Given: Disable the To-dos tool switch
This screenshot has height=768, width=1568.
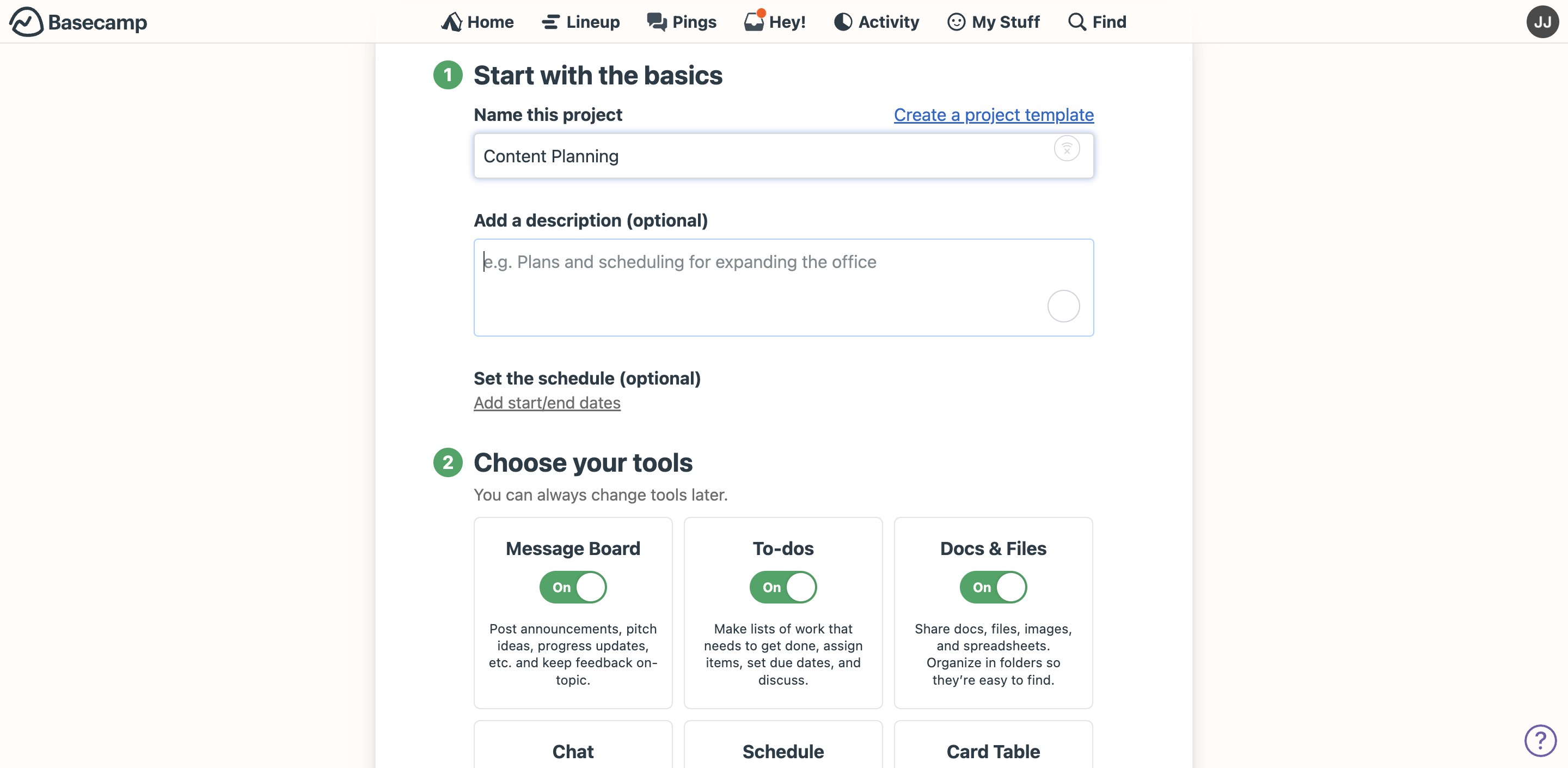Looking at the screenshot, I should tap(783, 587).
